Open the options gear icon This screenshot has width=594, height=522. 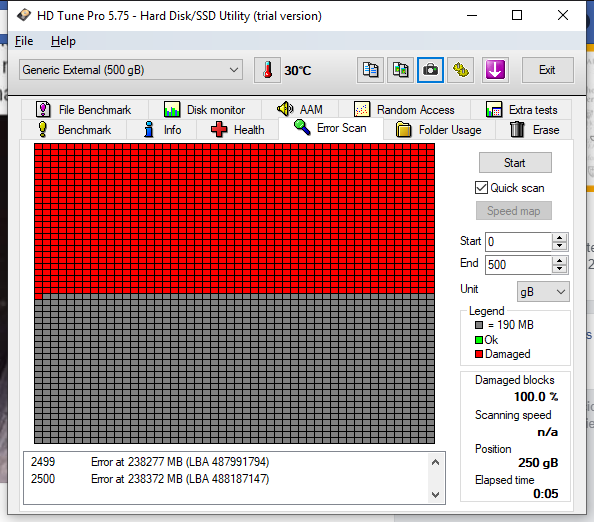click(460, 70)
